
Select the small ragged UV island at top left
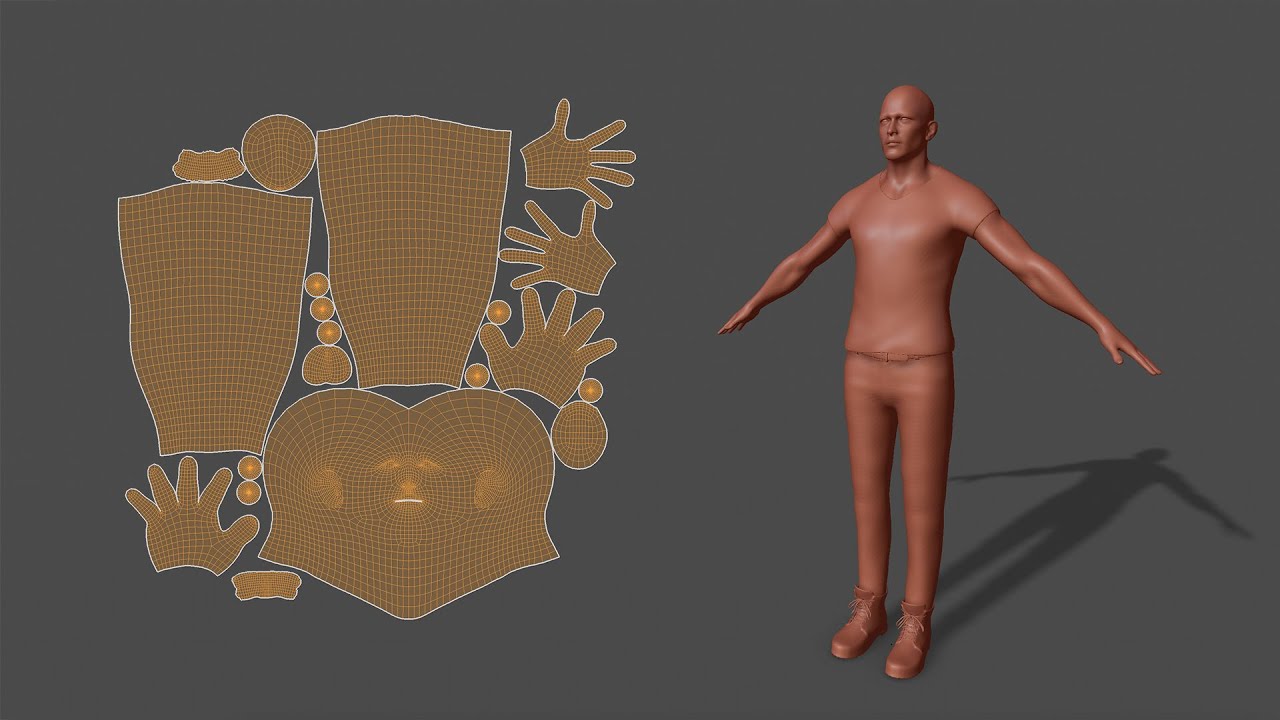[208, 164]
